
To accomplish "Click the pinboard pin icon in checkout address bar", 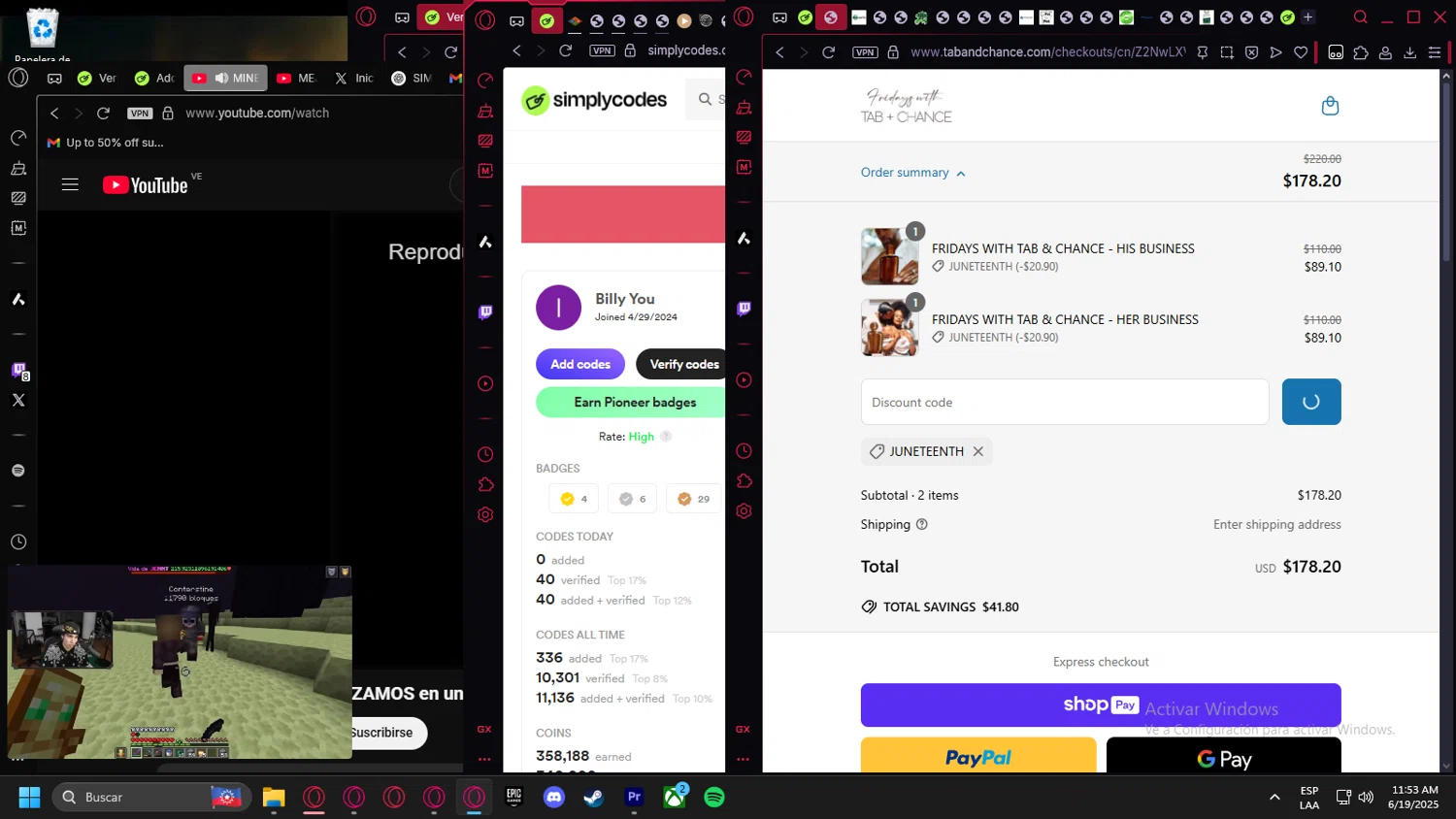I will (x=1203, y=52).
